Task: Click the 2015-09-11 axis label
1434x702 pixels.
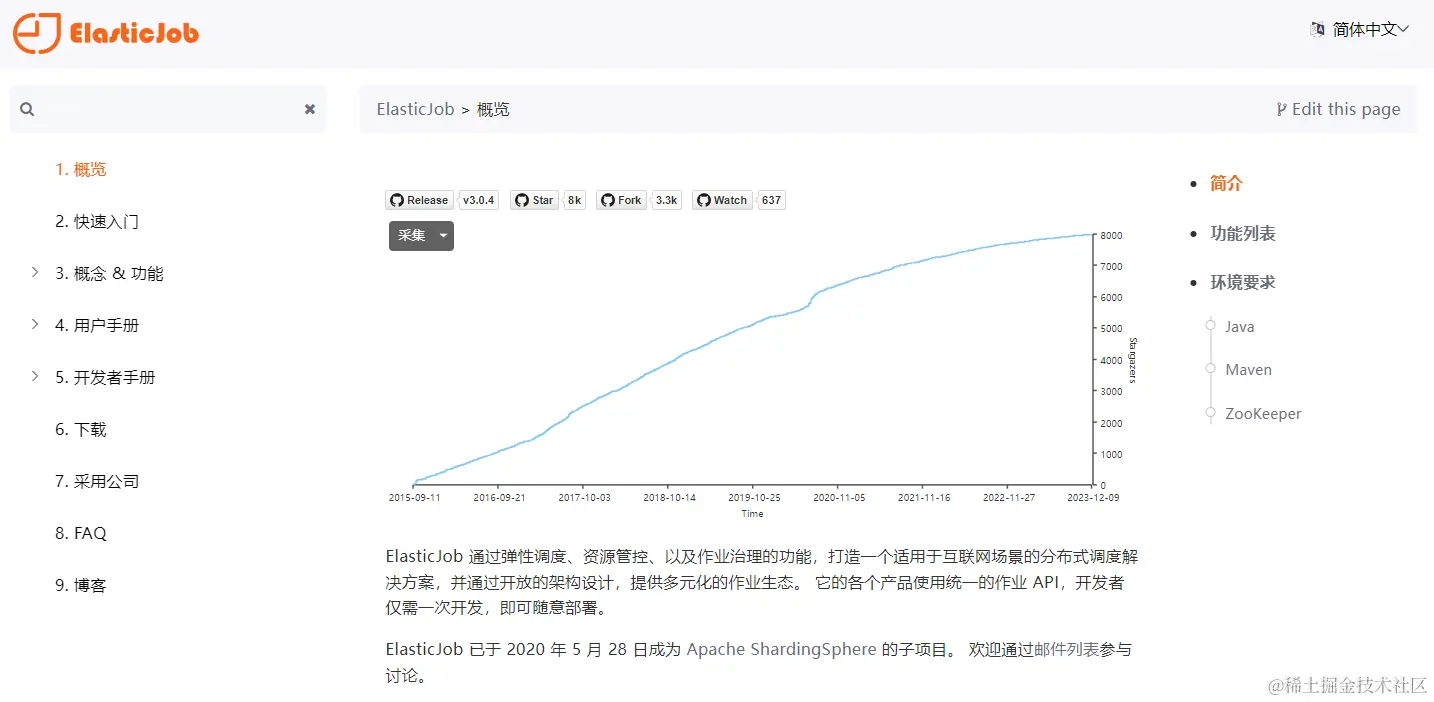Action: click(414, 496)
